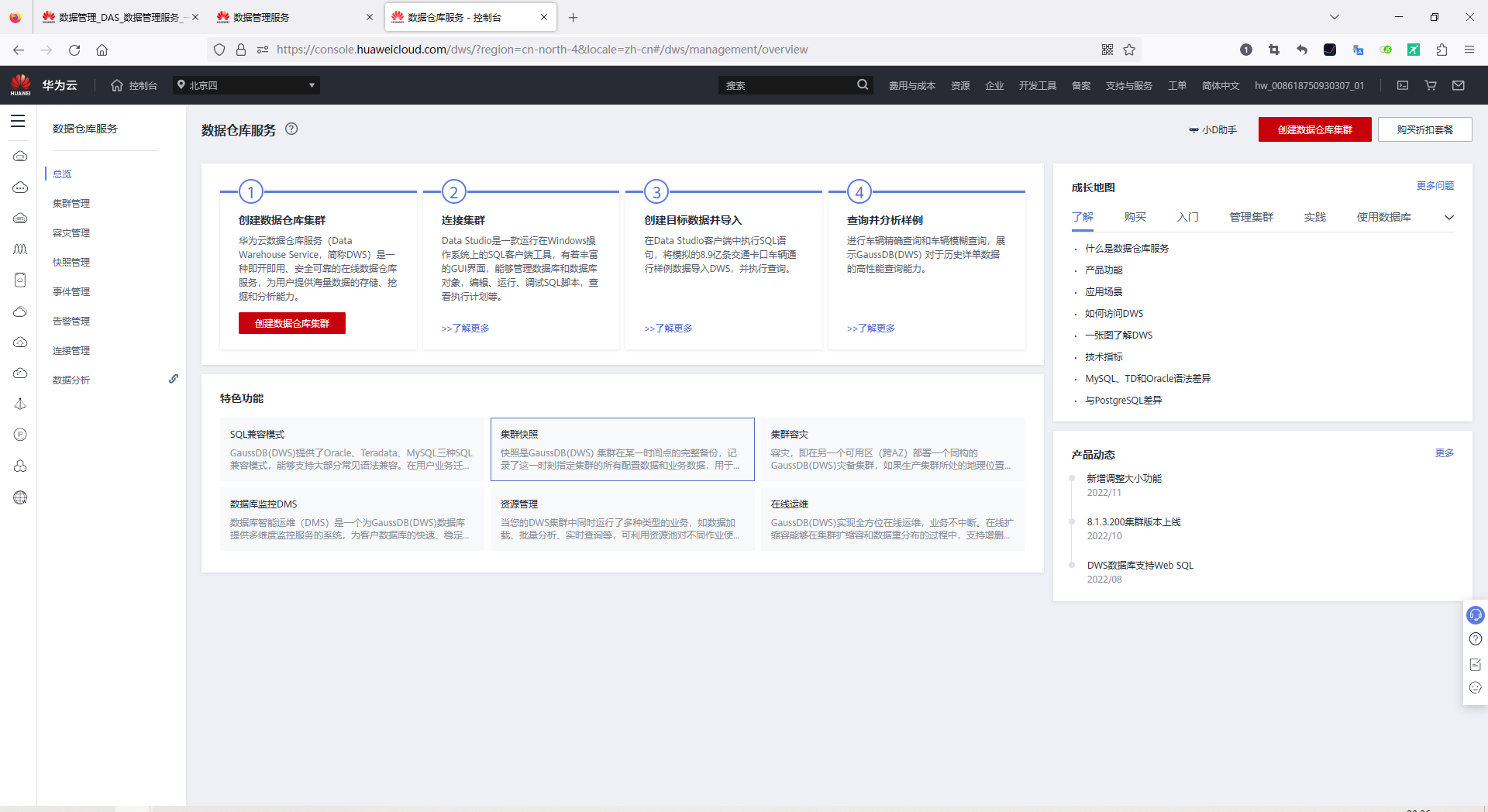Open the 数据库监控DMS feature card
Image resolution: width=1488 pixels, height=812 pixels.
click(x=352, y=519)
